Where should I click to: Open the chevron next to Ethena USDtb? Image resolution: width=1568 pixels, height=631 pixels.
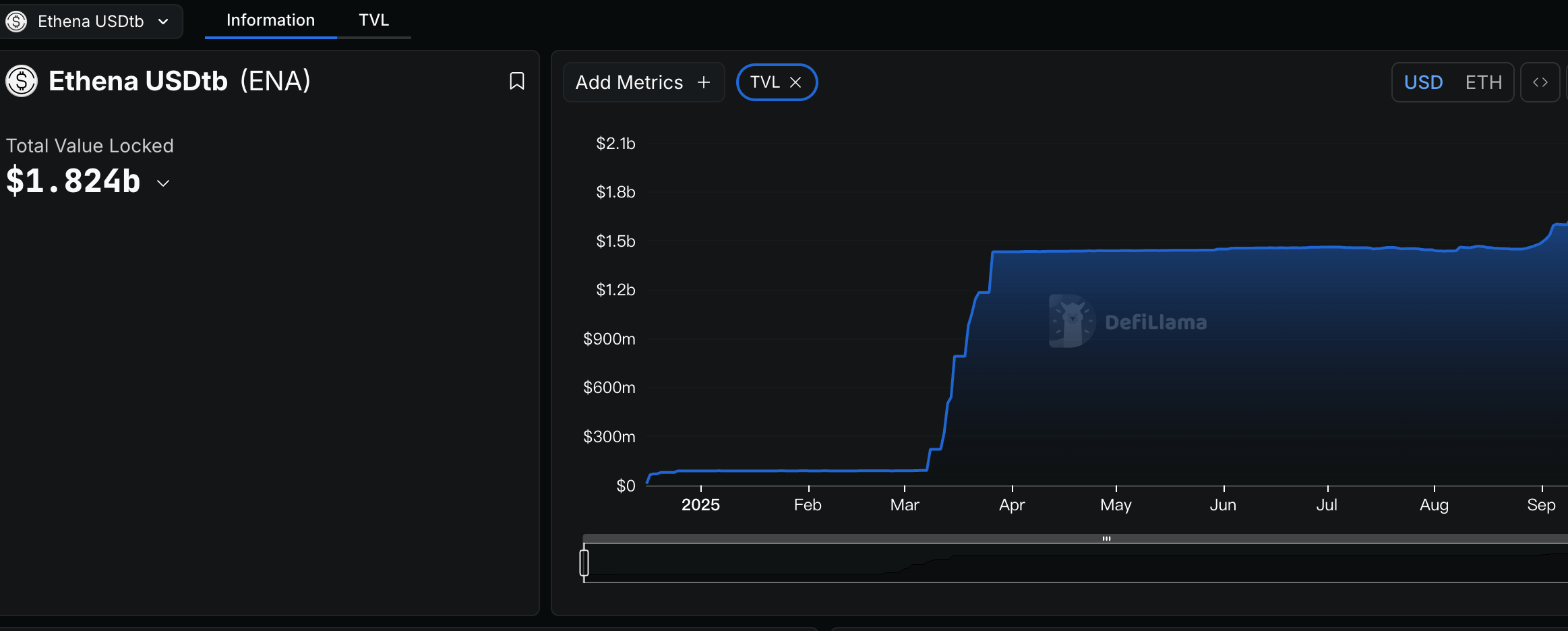tap(162, 22)
